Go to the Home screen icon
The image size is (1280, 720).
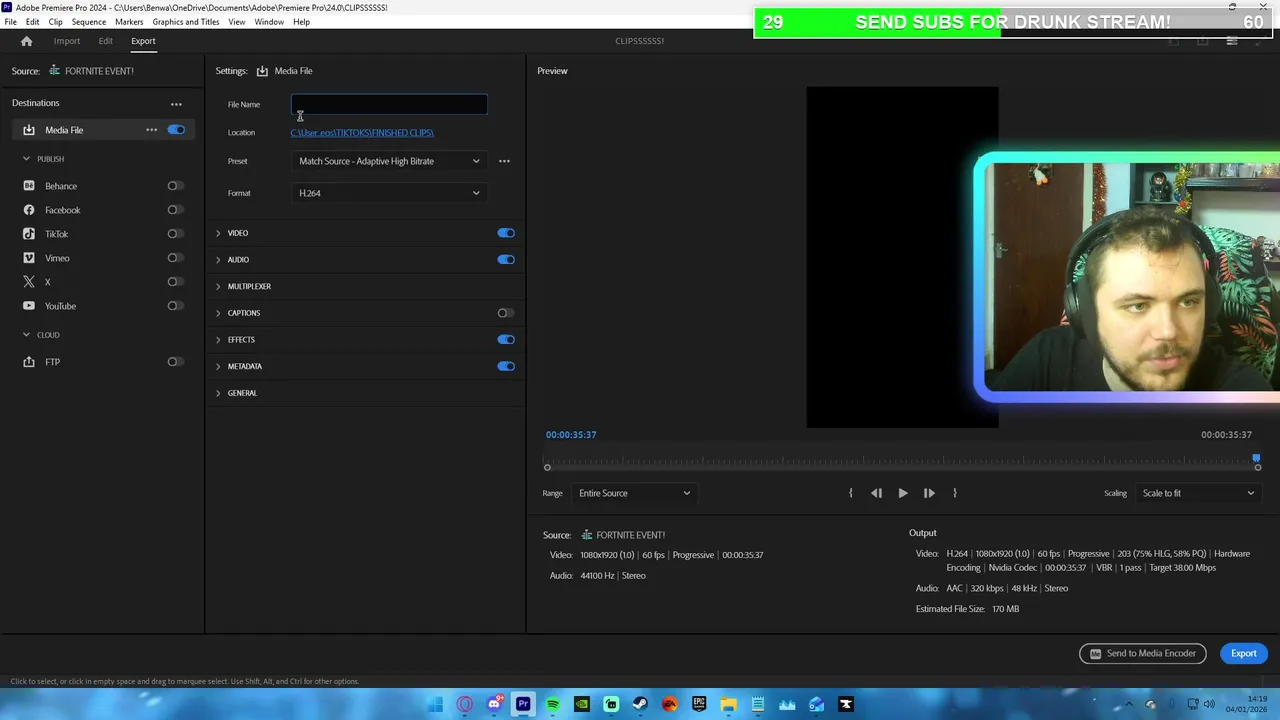tap(26, 41)
